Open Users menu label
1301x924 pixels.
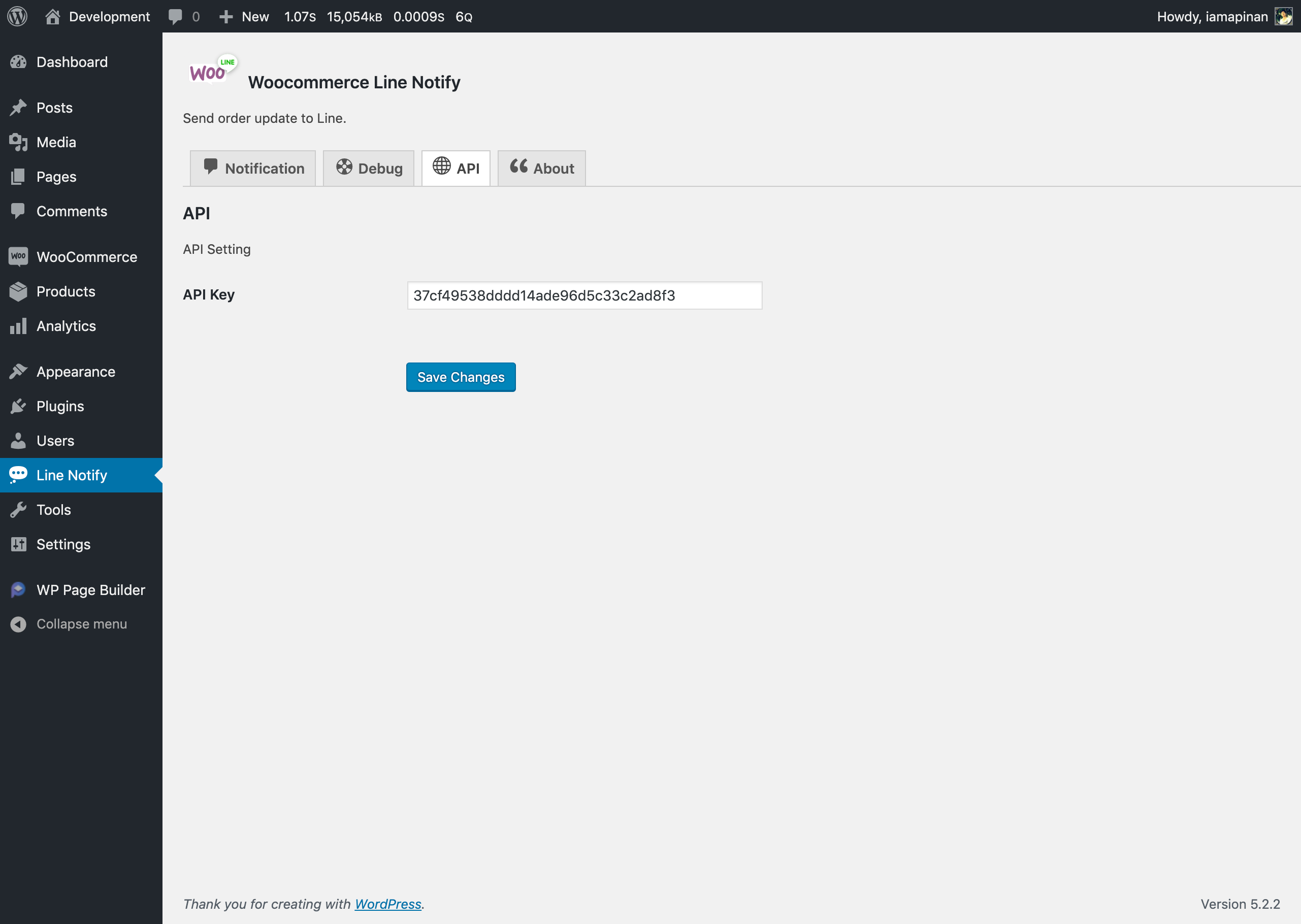click(55, 440)
